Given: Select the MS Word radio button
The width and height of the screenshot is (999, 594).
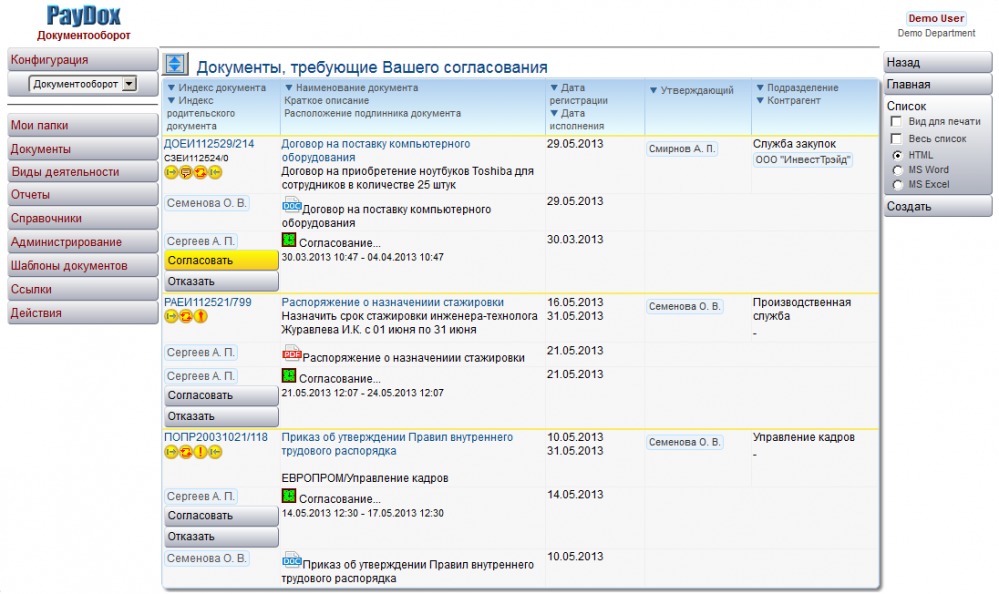Looking at the screenshot, I should pyautogui.click(x=897, y=170).
